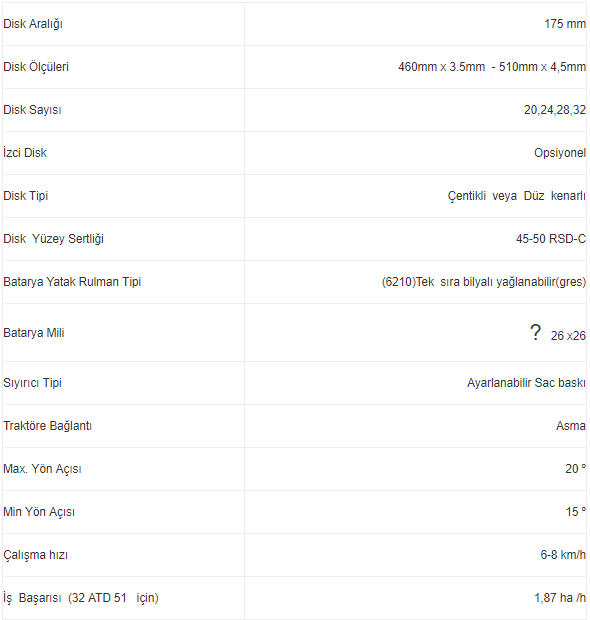
Task: Click the 175 mm value
Action: click(565, 24)
